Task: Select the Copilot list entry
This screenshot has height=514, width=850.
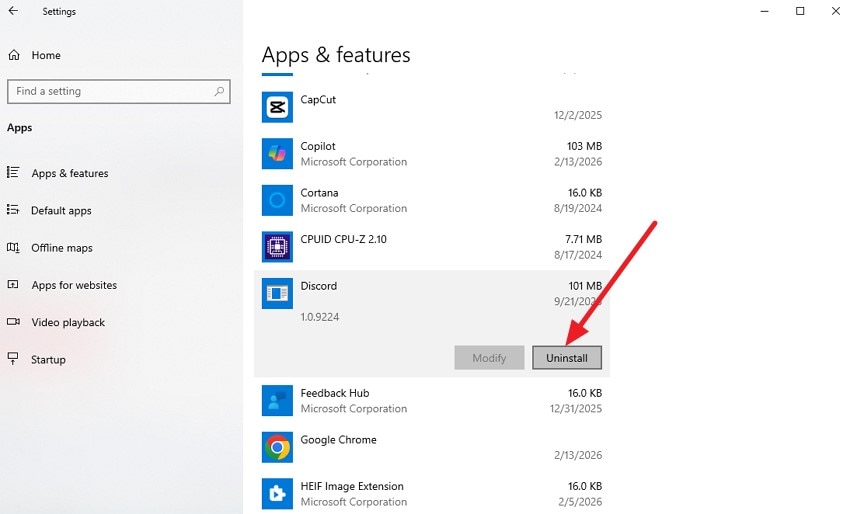Action: click(x=432, y=153)
